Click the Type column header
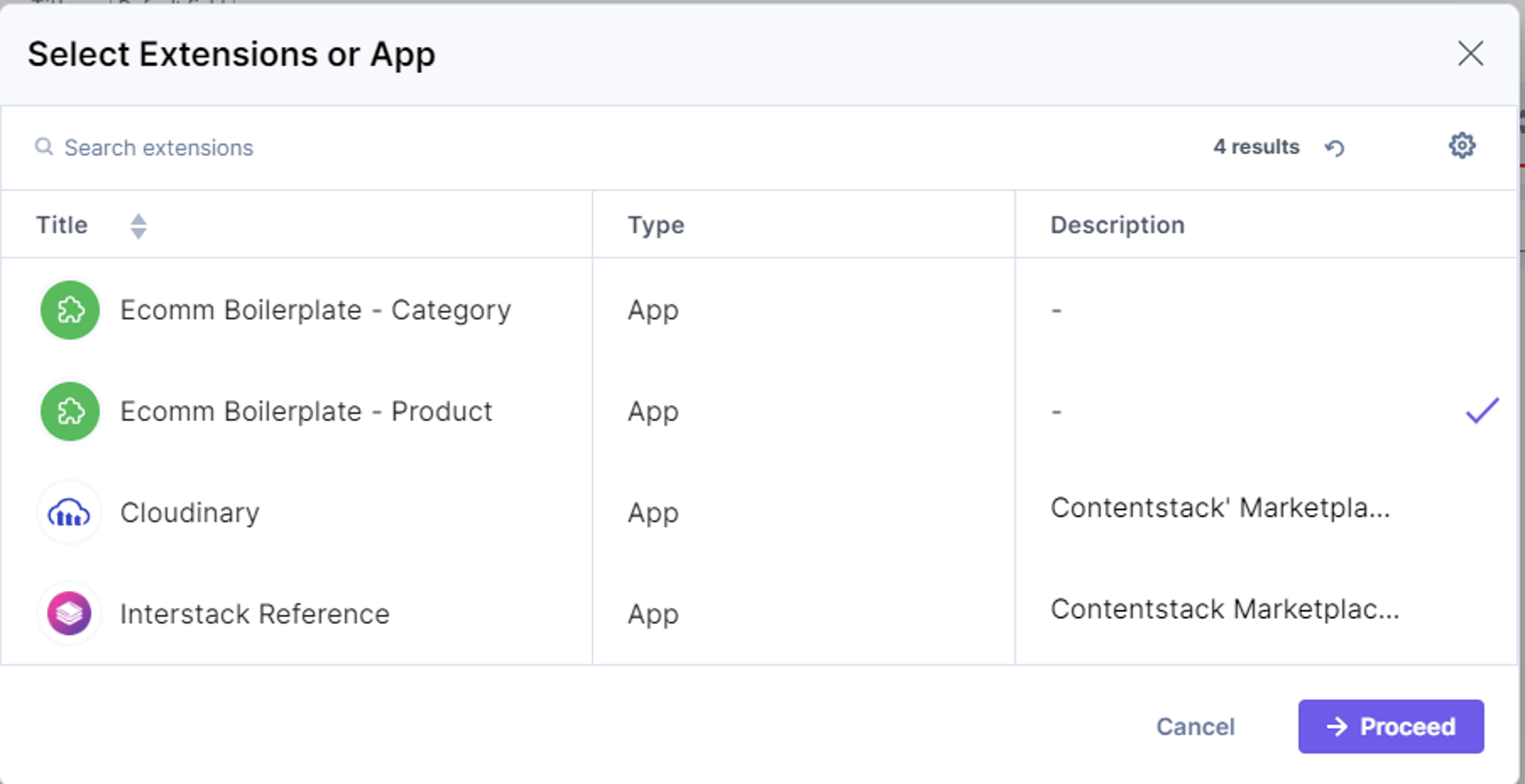Image resolution: width=1525 pixels, height=784 pixels. click(x=656, y=225)
